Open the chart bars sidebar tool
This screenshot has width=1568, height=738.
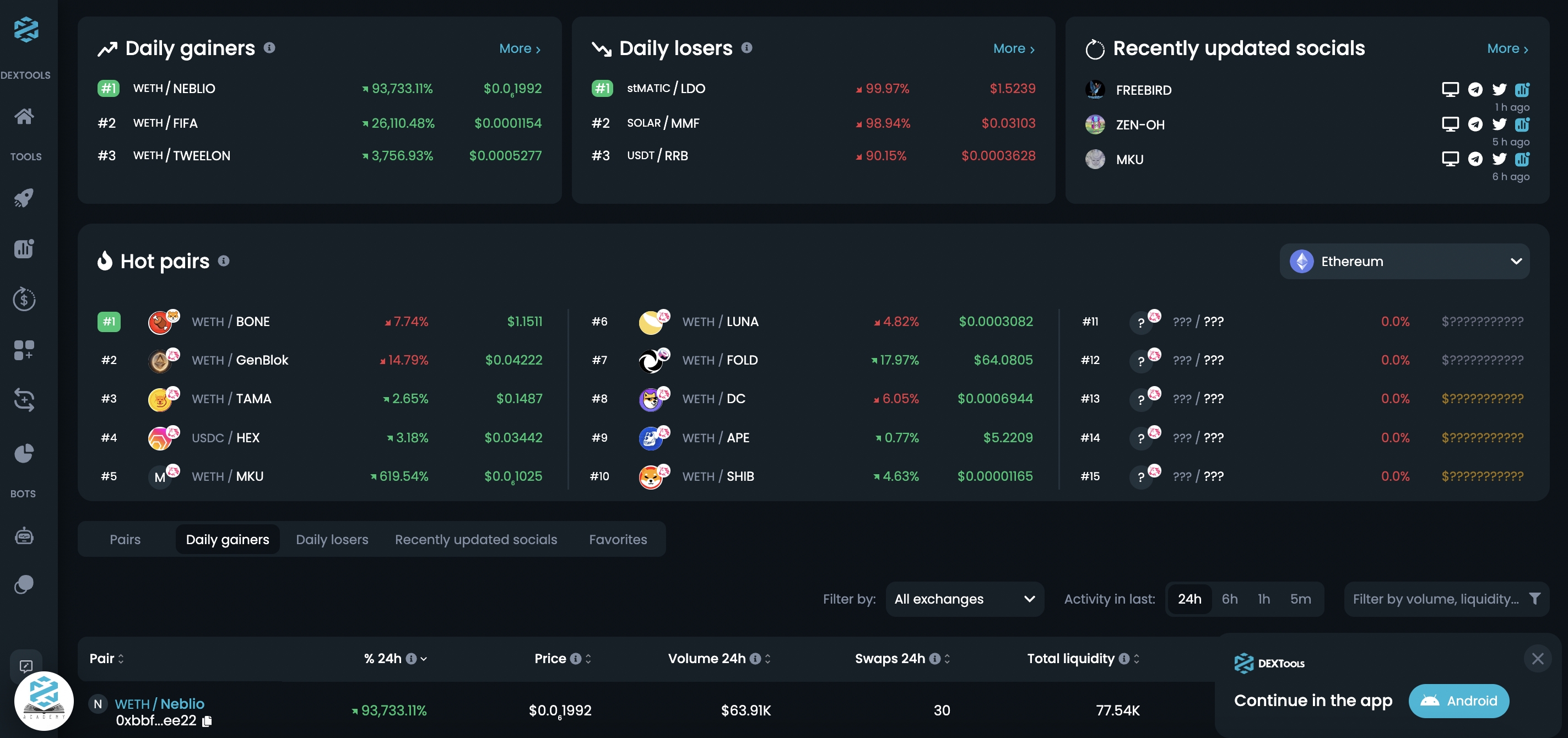[24, 248]
